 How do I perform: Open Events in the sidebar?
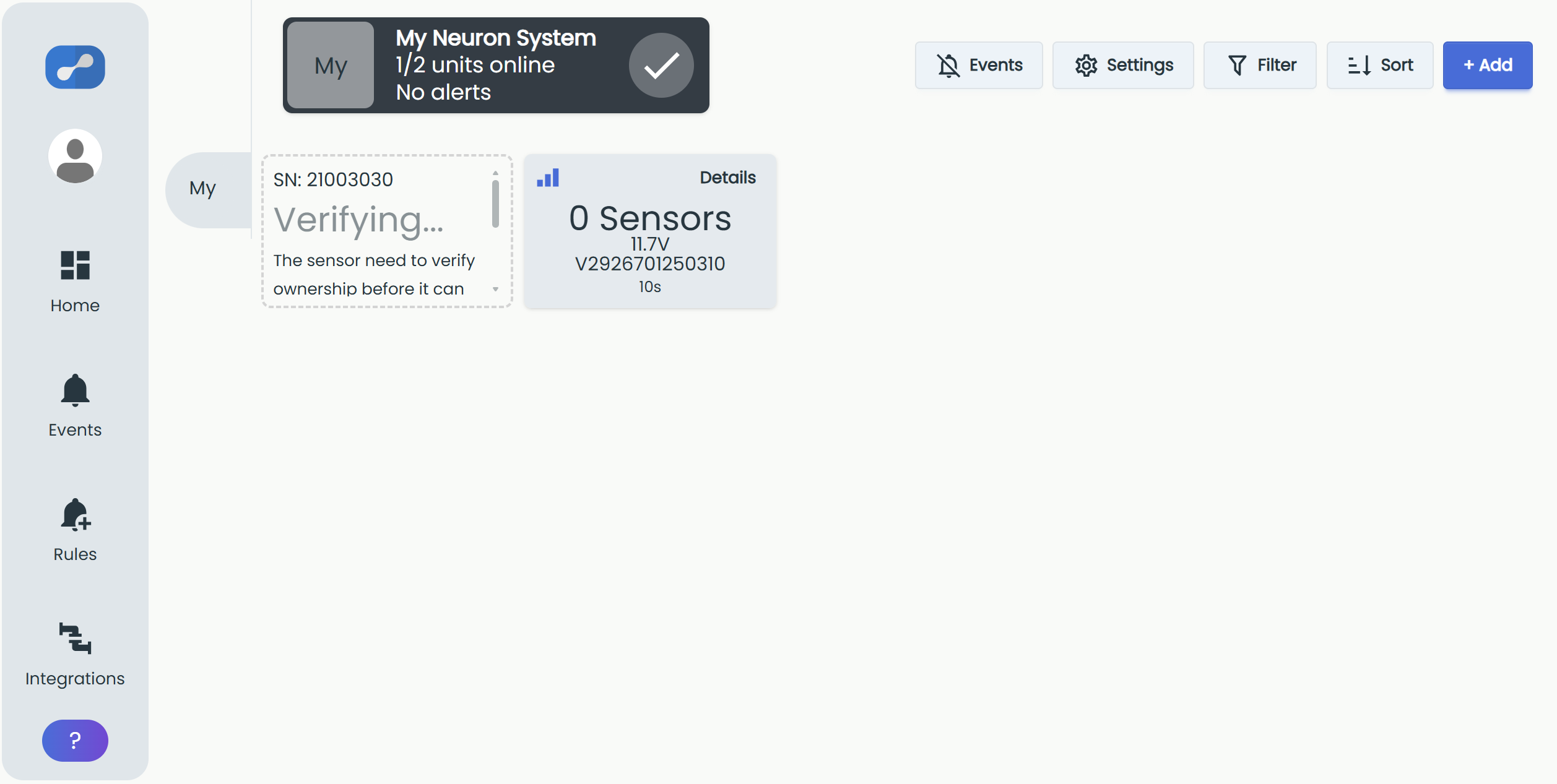point(75,407)
